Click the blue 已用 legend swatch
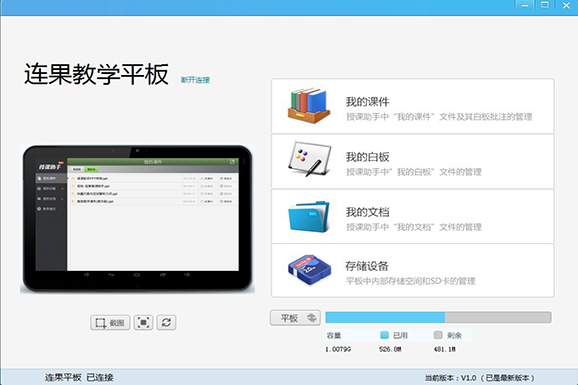Screen dimensions: 578x385 384,335
